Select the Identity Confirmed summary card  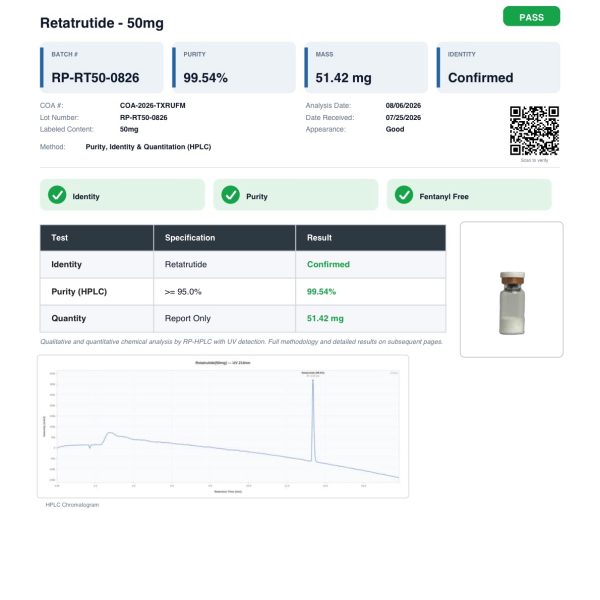(498, 67)
